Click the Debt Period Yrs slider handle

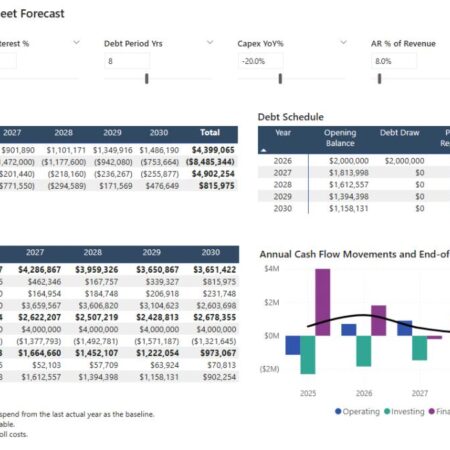click(147, 79)
